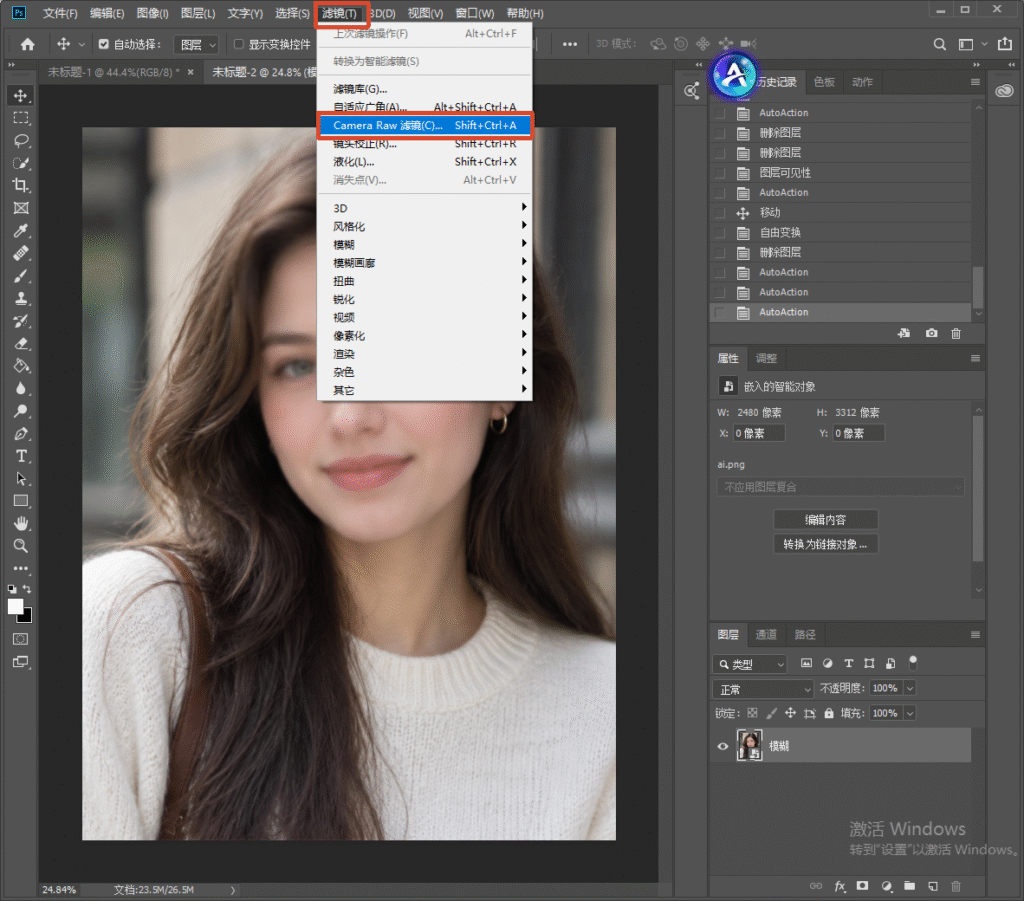Add a layer style fx icon
The width and height of the screenshot is (1024, 901).
pos(840,886)
